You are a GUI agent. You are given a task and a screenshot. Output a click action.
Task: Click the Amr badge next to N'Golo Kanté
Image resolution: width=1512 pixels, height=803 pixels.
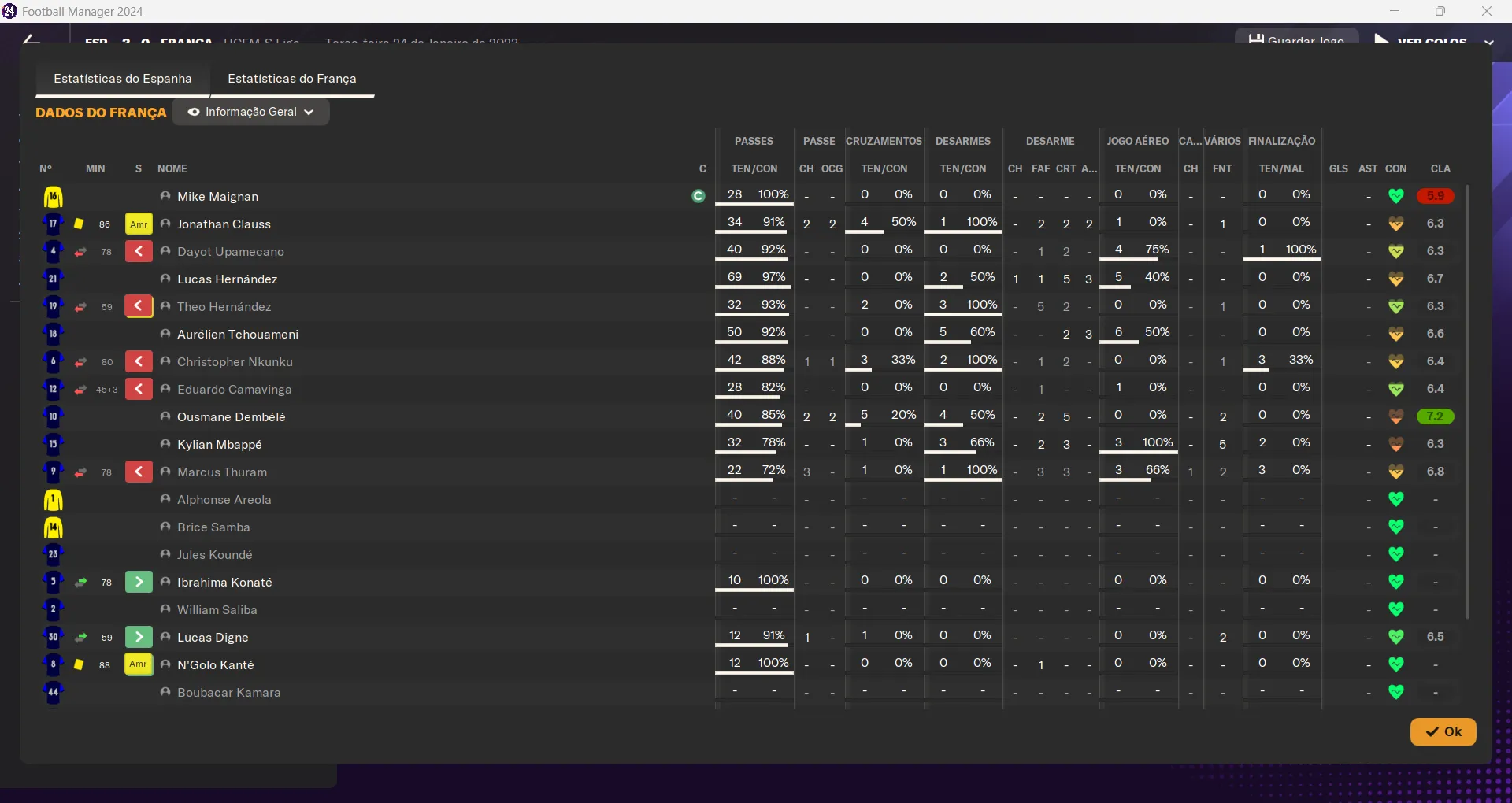coord(139,664)
